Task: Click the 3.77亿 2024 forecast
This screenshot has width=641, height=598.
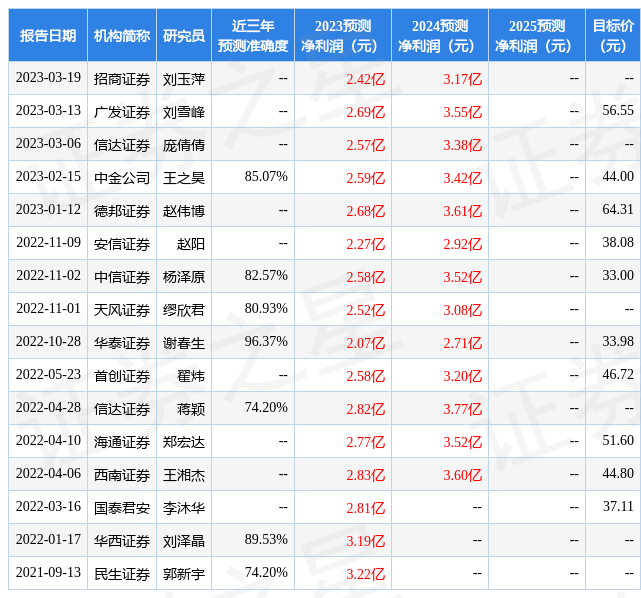Action: pyautogui.click(x=462, y=410)
